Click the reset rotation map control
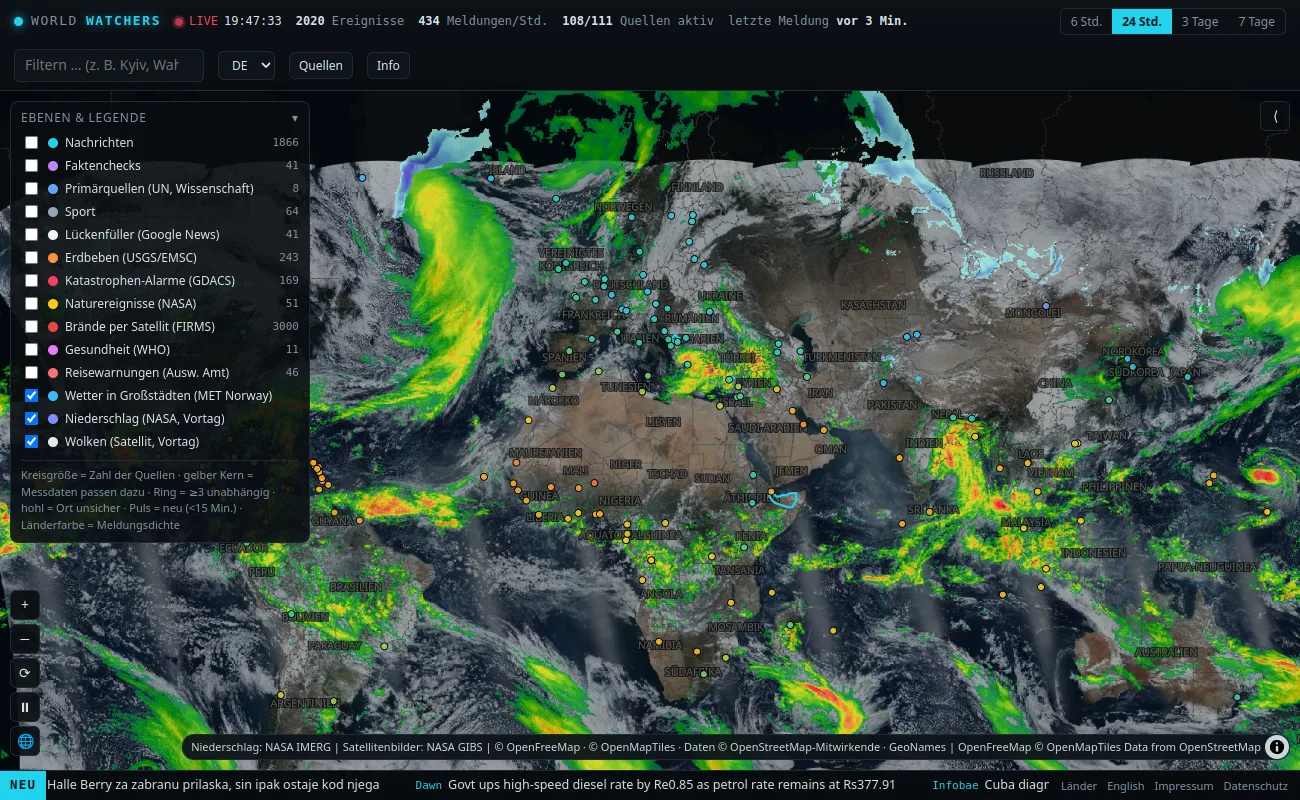 25,673
